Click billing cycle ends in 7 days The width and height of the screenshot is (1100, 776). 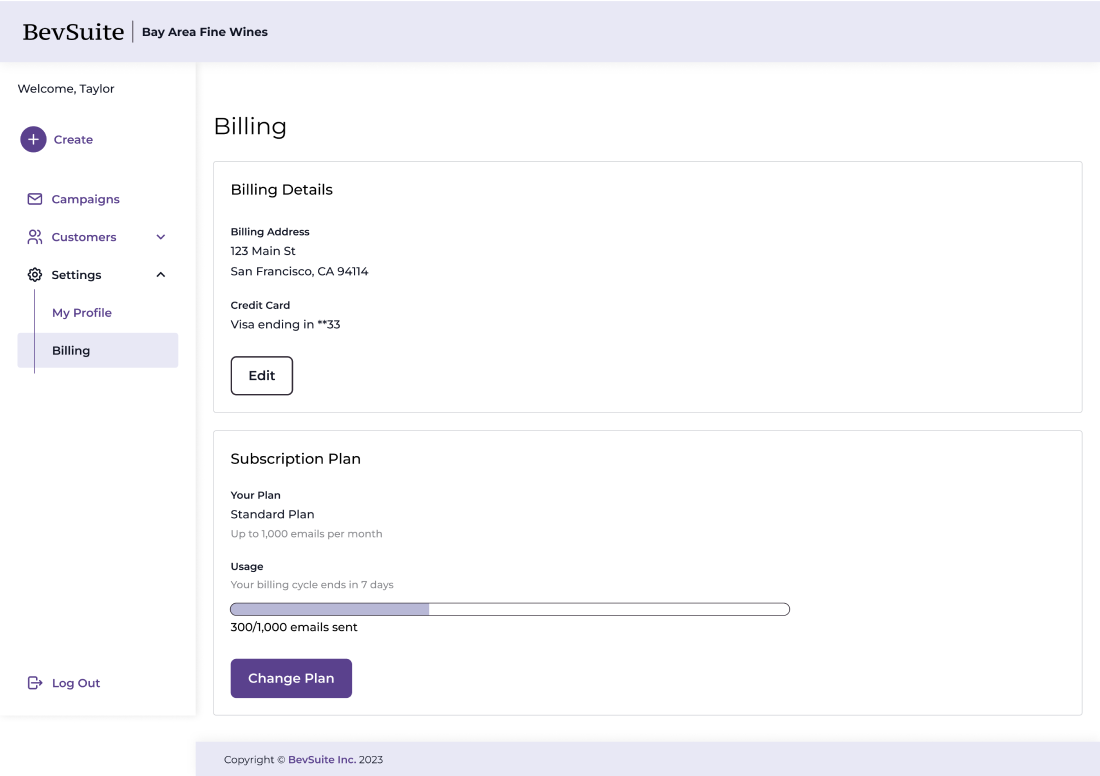(x=311, y=584)
